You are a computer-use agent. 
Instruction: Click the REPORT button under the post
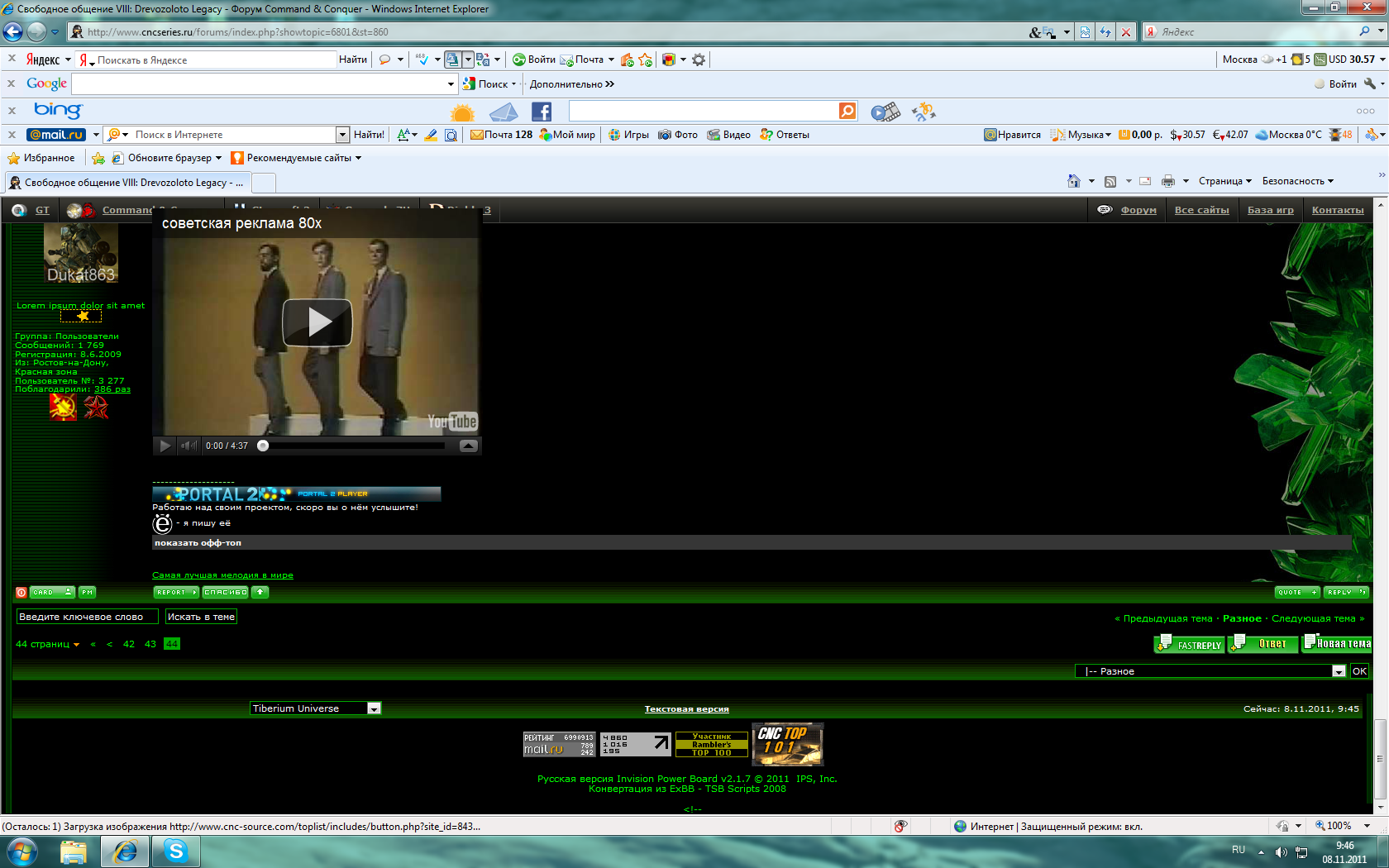click(x=176, y=592)
